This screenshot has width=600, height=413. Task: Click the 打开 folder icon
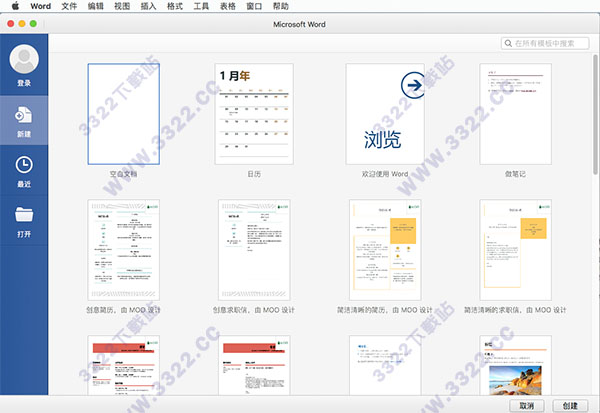[24, 214]
